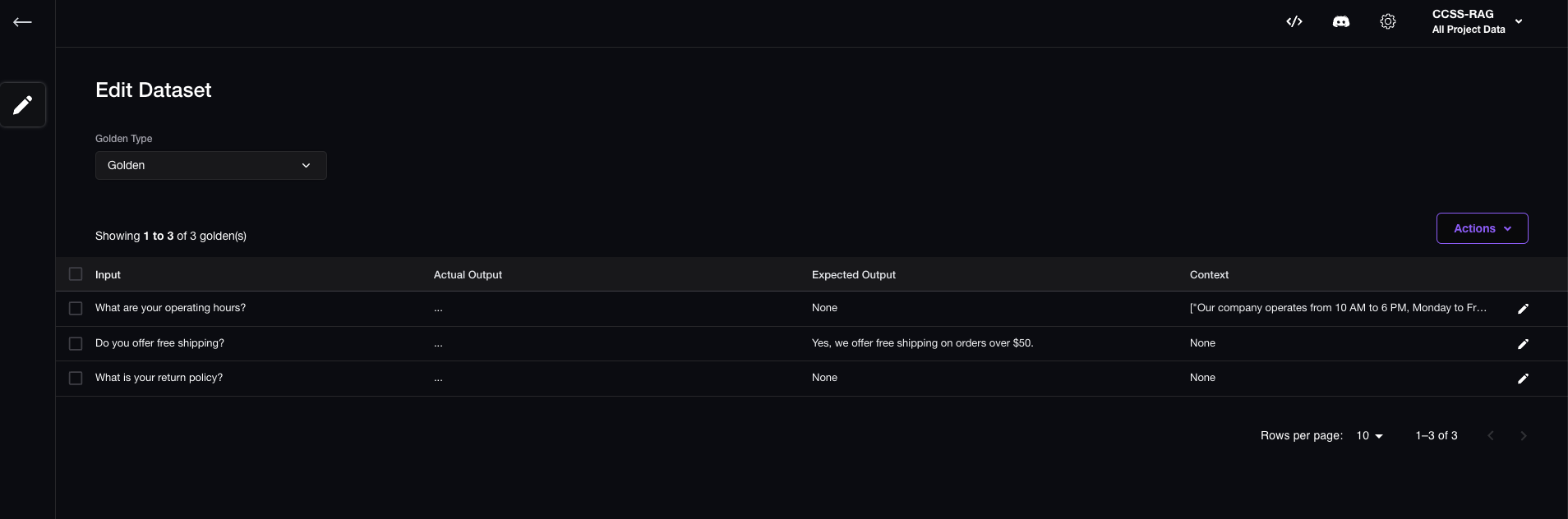Go to the next page of goldens

click(1523, 436)
